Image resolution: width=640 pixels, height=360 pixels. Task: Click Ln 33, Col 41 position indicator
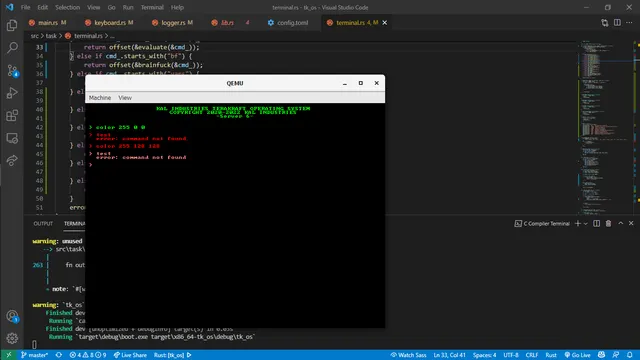449,355
